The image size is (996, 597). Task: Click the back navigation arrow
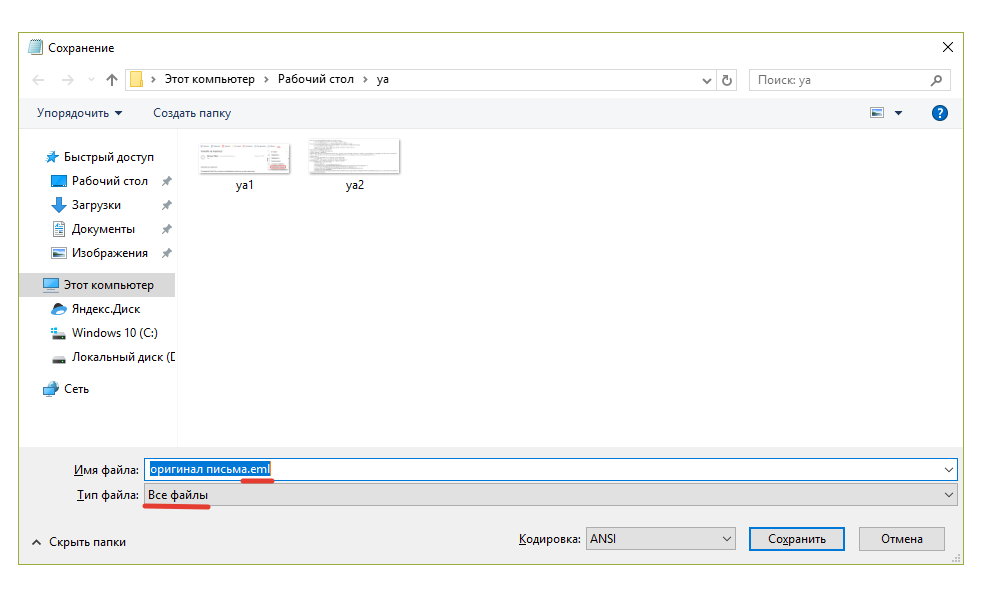coord(38,80)
